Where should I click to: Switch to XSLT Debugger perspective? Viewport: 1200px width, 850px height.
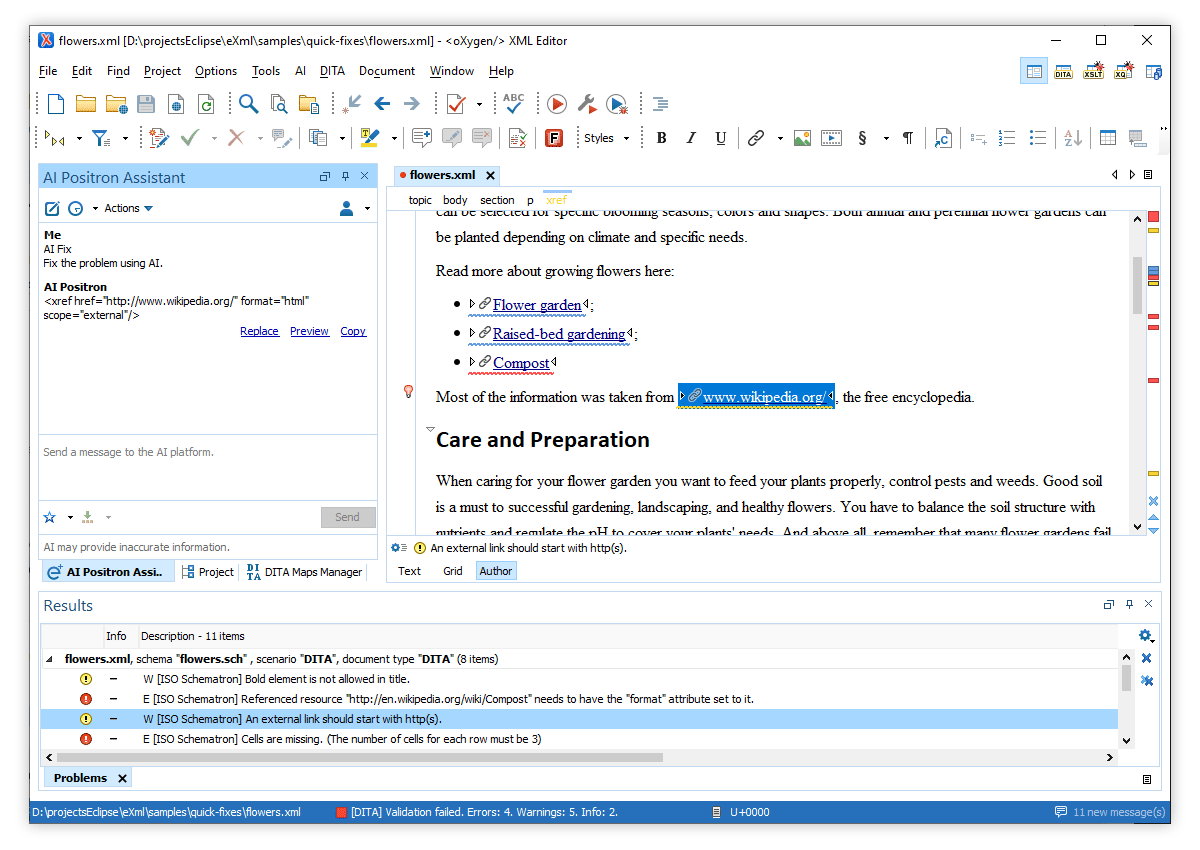[x=1094, y=71]
